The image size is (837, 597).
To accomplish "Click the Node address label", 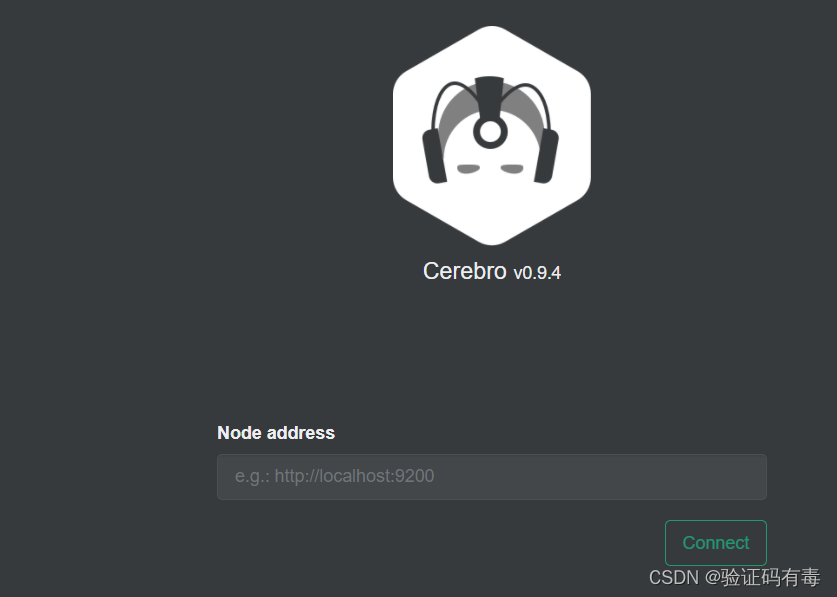I will [x=276, y=433].
